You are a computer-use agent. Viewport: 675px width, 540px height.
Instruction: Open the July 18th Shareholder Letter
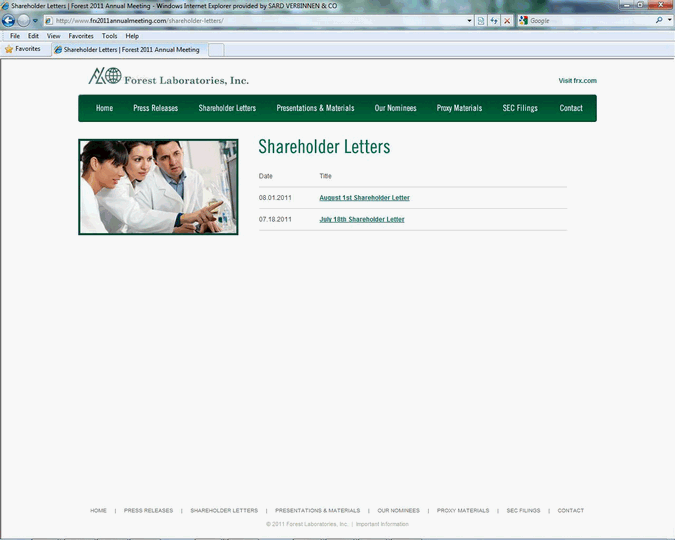pyautogui.click(x=362, y=219)
